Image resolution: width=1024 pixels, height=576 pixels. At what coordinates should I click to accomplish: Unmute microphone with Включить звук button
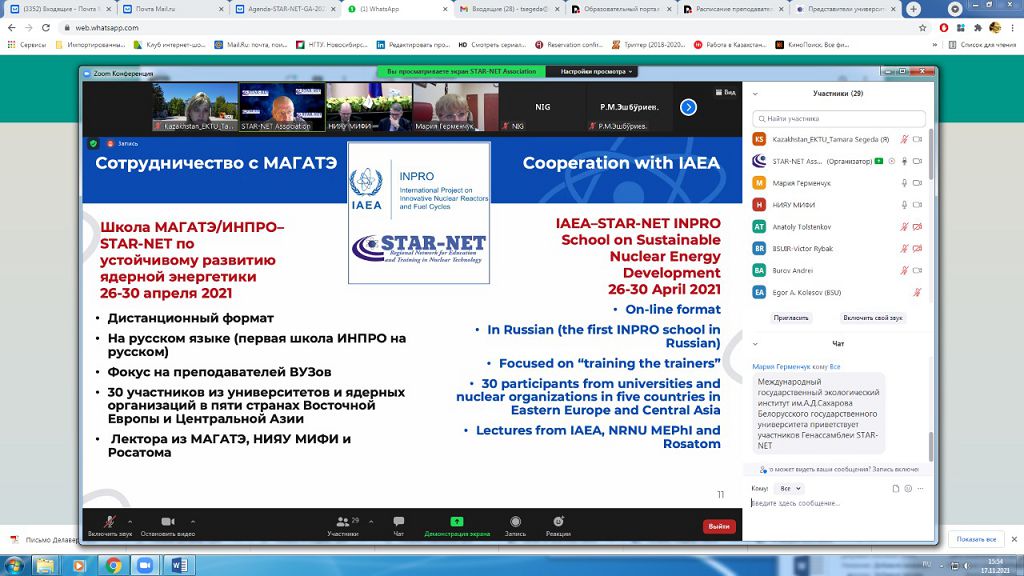(110, 525)
